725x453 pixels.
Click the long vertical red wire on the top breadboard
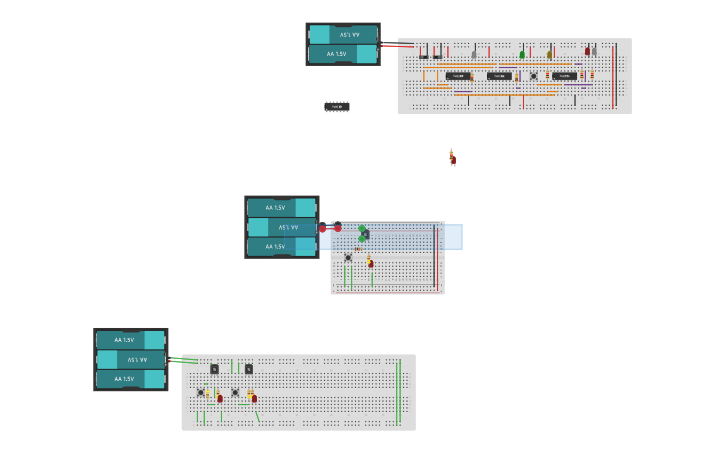click(613, 76)
